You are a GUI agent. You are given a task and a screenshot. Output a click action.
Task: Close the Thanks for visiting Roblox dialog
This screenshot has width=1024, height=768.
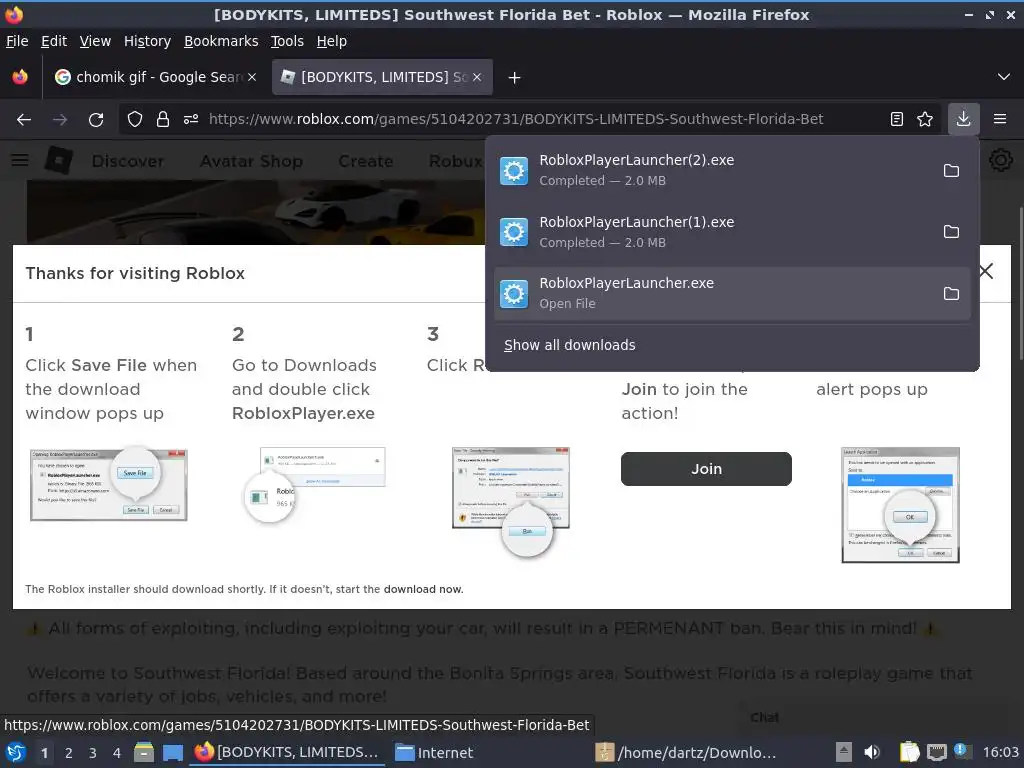(985, 271)
